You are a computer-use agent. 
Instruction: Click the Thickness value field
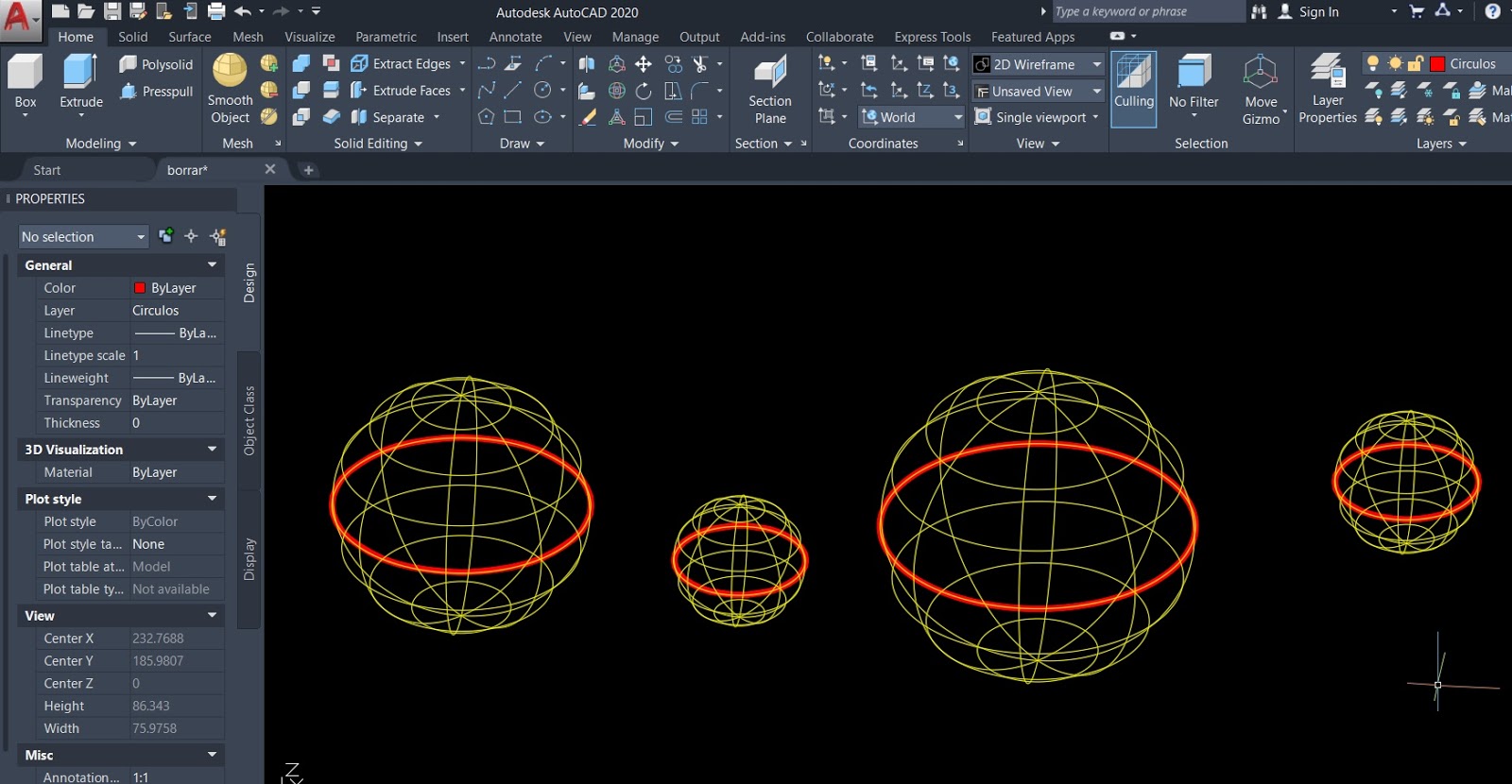177,423
